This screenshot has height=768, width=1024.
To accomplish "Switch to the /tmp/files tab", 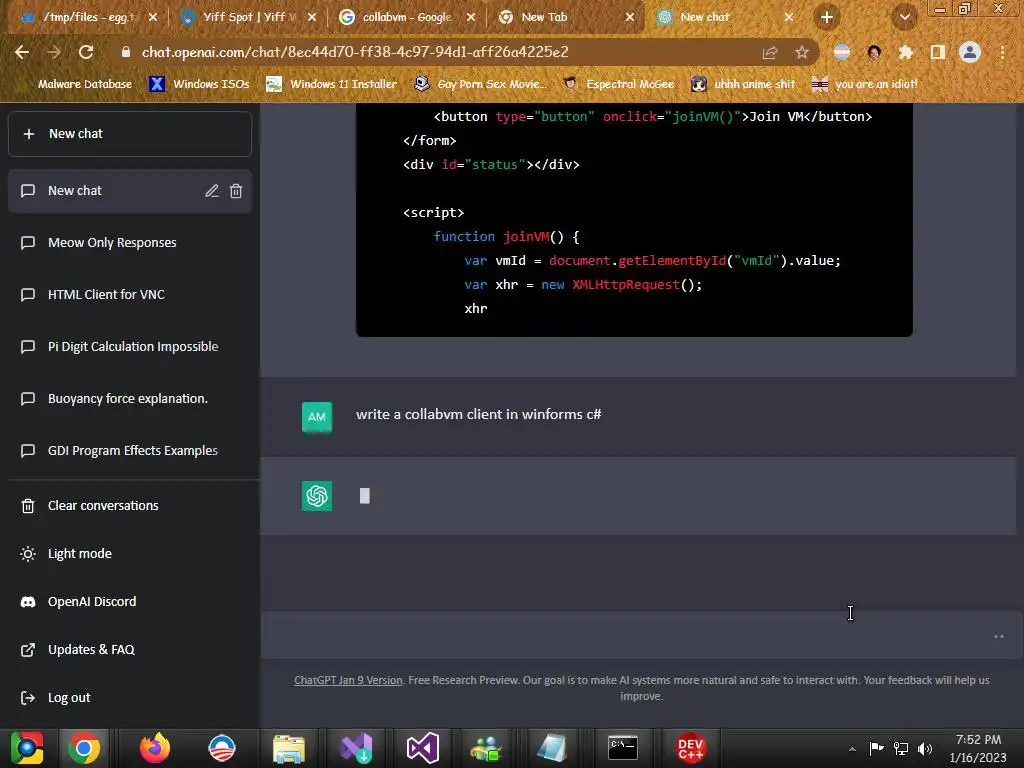I will click(88, 18).
